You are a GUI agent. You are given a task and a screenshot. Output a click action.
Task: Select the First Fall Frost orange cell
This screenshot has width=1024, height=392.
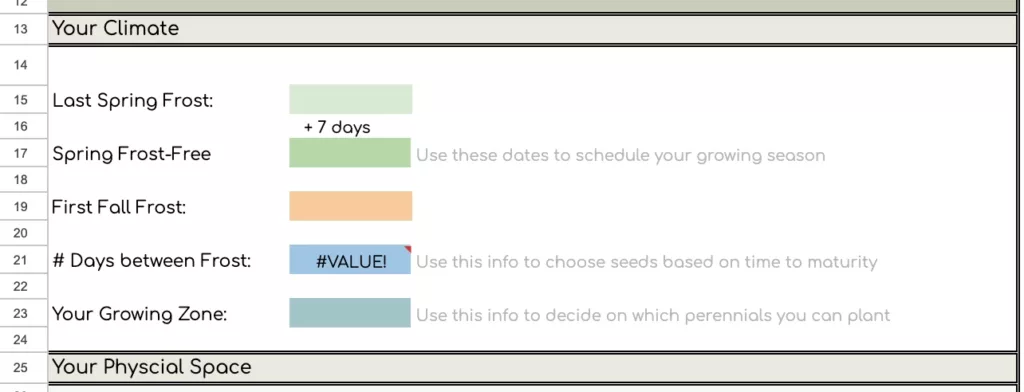click(351, 206)
